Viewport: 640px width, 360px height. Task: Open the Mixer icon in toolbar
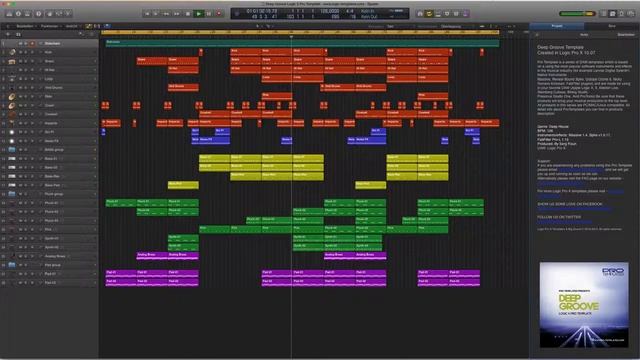coord(59,14)
